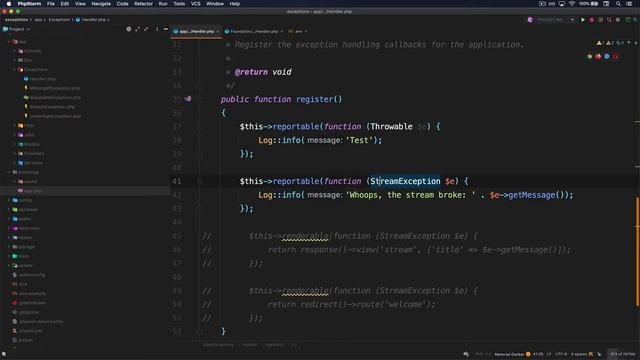The image size is (640, 360).
Task: Click the collapse all icon in Project panel
Action: 146,29
